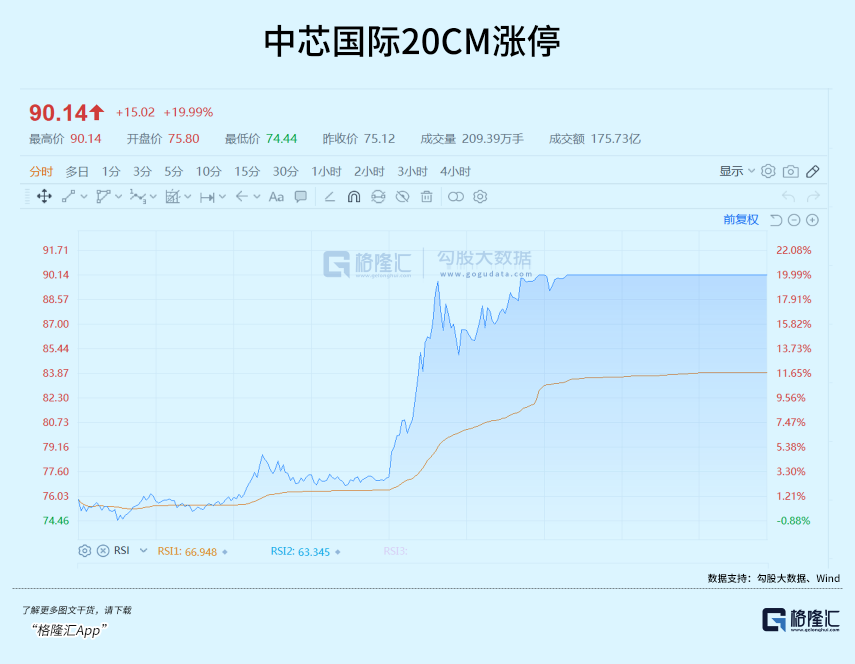855x664 pixels.
Task: Select the move crosshair tool
Action: (44, 197)
